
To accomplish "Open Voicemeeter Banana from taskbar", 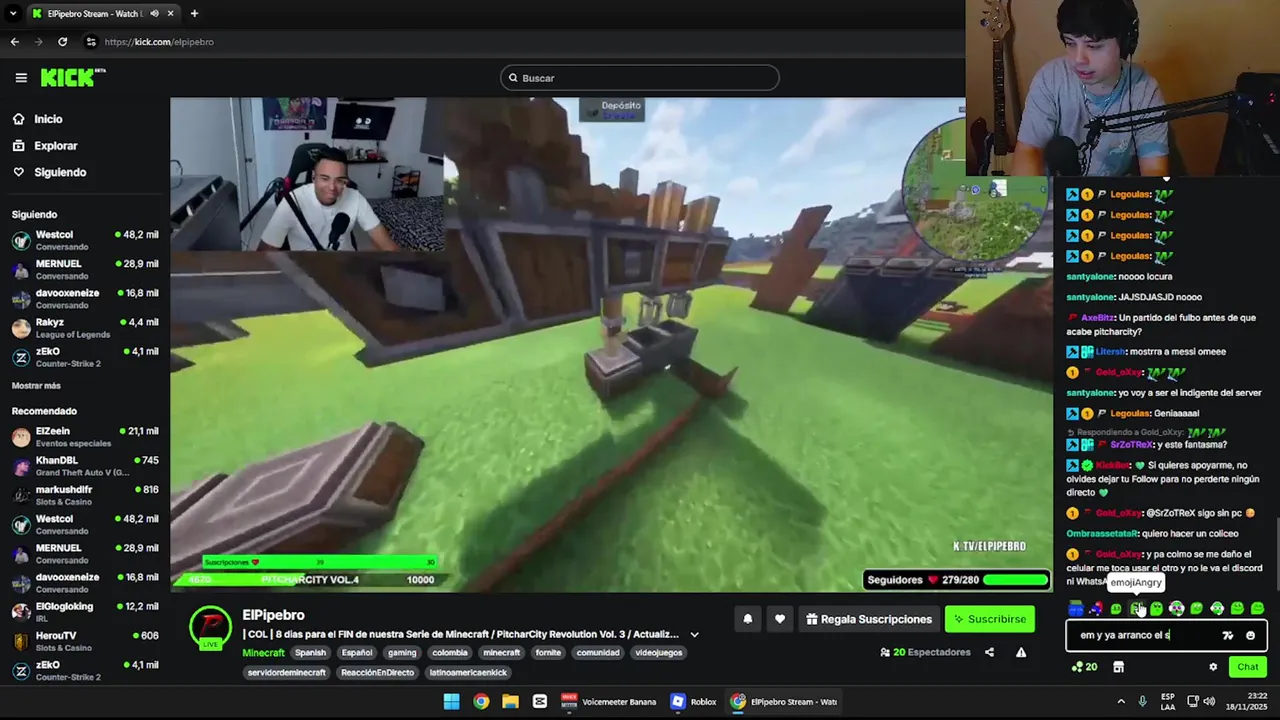I will pos(609,701).
